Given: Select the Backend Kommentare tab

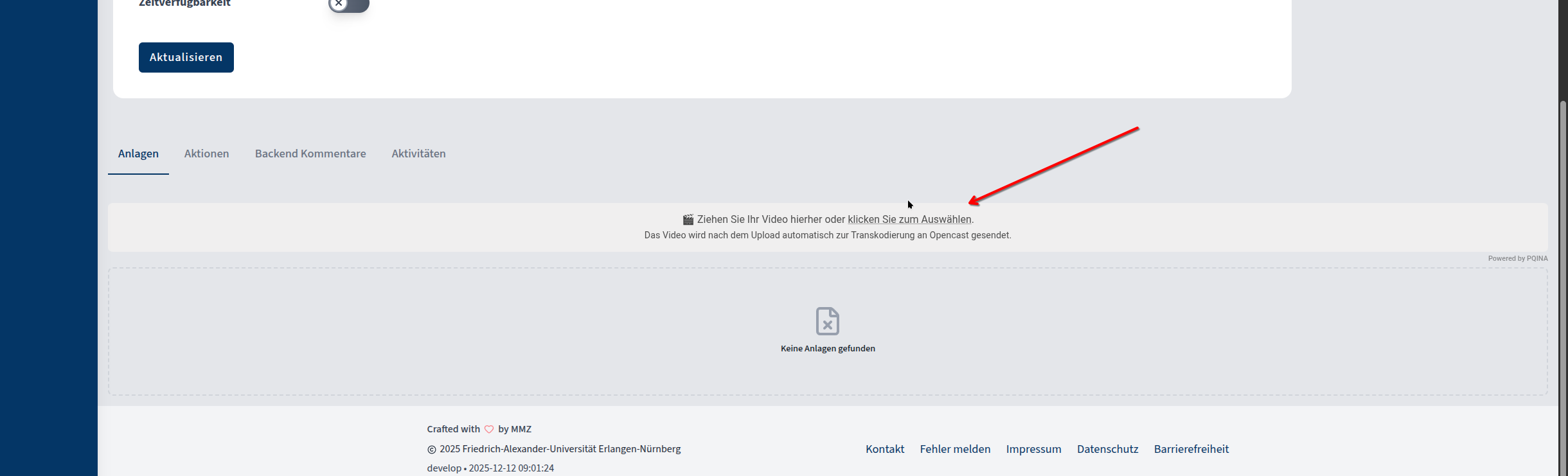Looking at the screenshot, I should click(x=310, y=154).
